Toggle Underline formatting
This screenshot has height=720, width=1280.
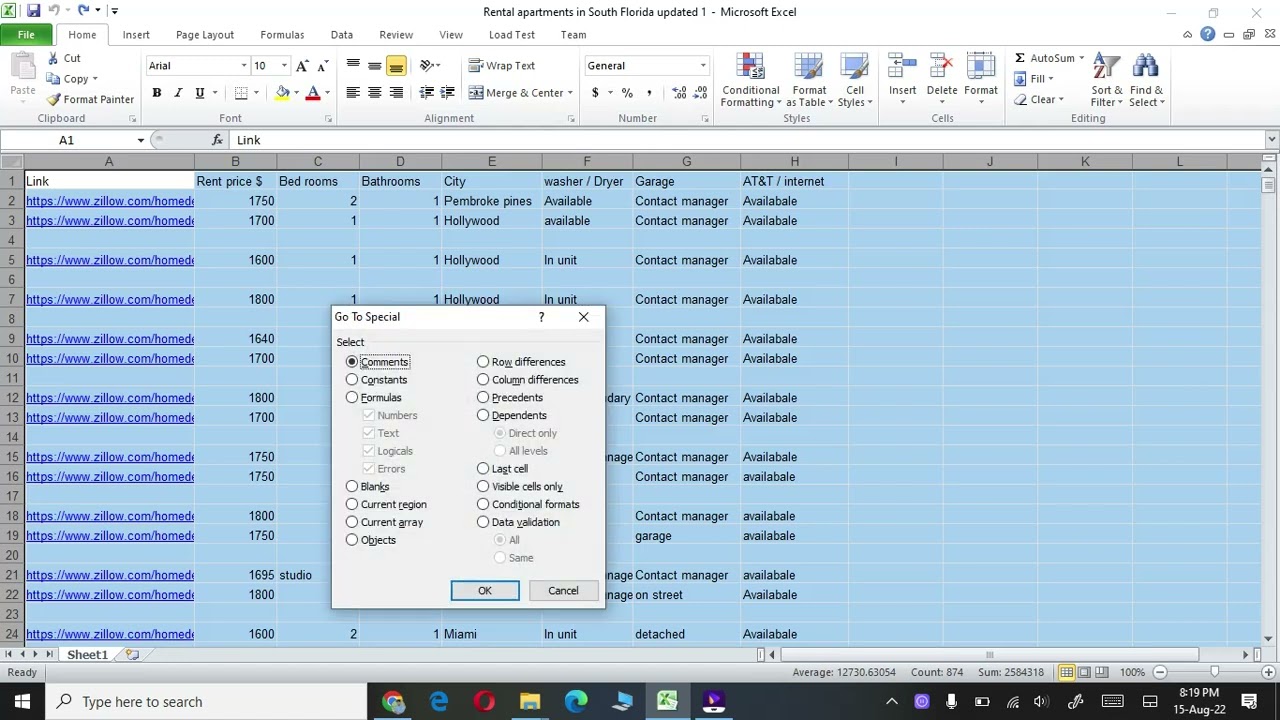pos(200,93)
